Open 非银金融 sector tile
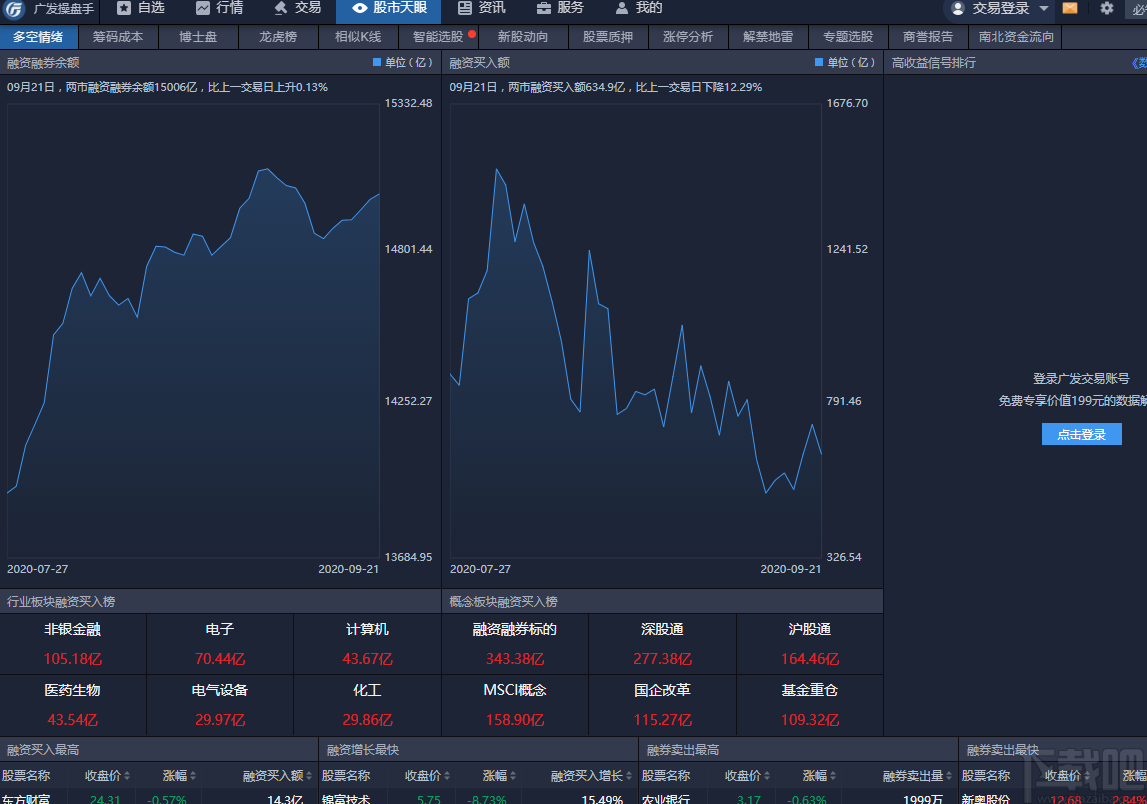Screen dimensions: 1147x804 [73, 644]
